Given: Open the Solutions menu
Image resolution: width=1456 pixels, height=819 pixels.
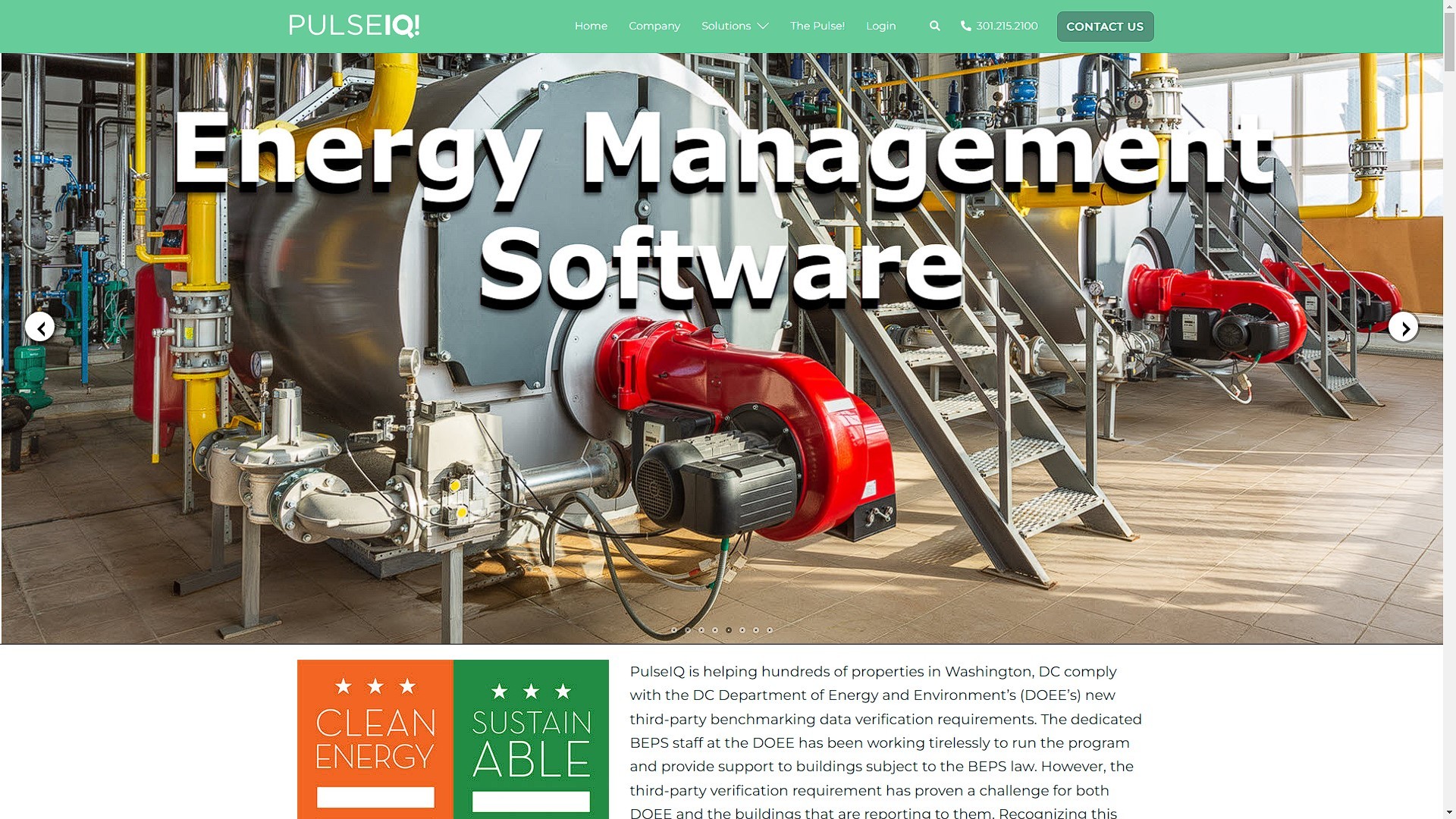Looking at the screenshot, I should 726,26.
